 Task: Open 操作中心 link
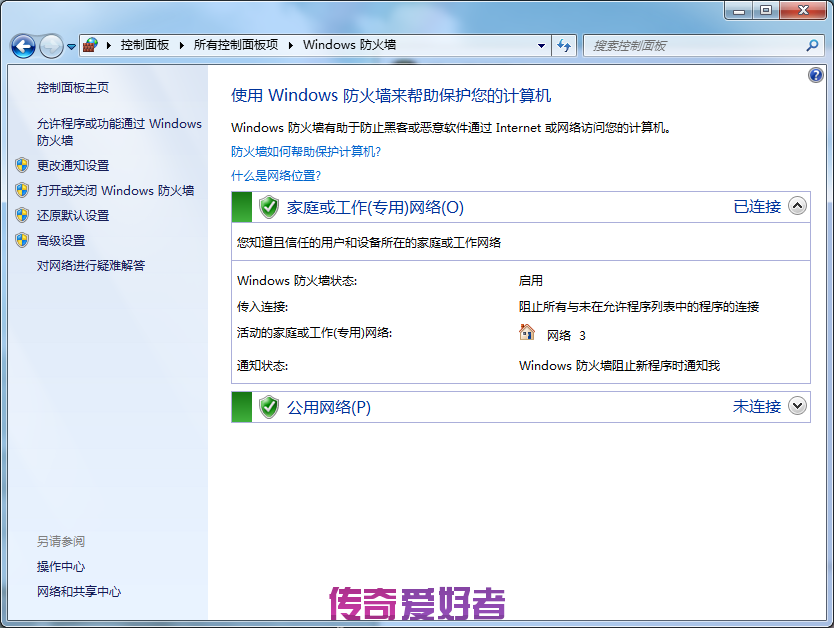[x=61, y=567]
